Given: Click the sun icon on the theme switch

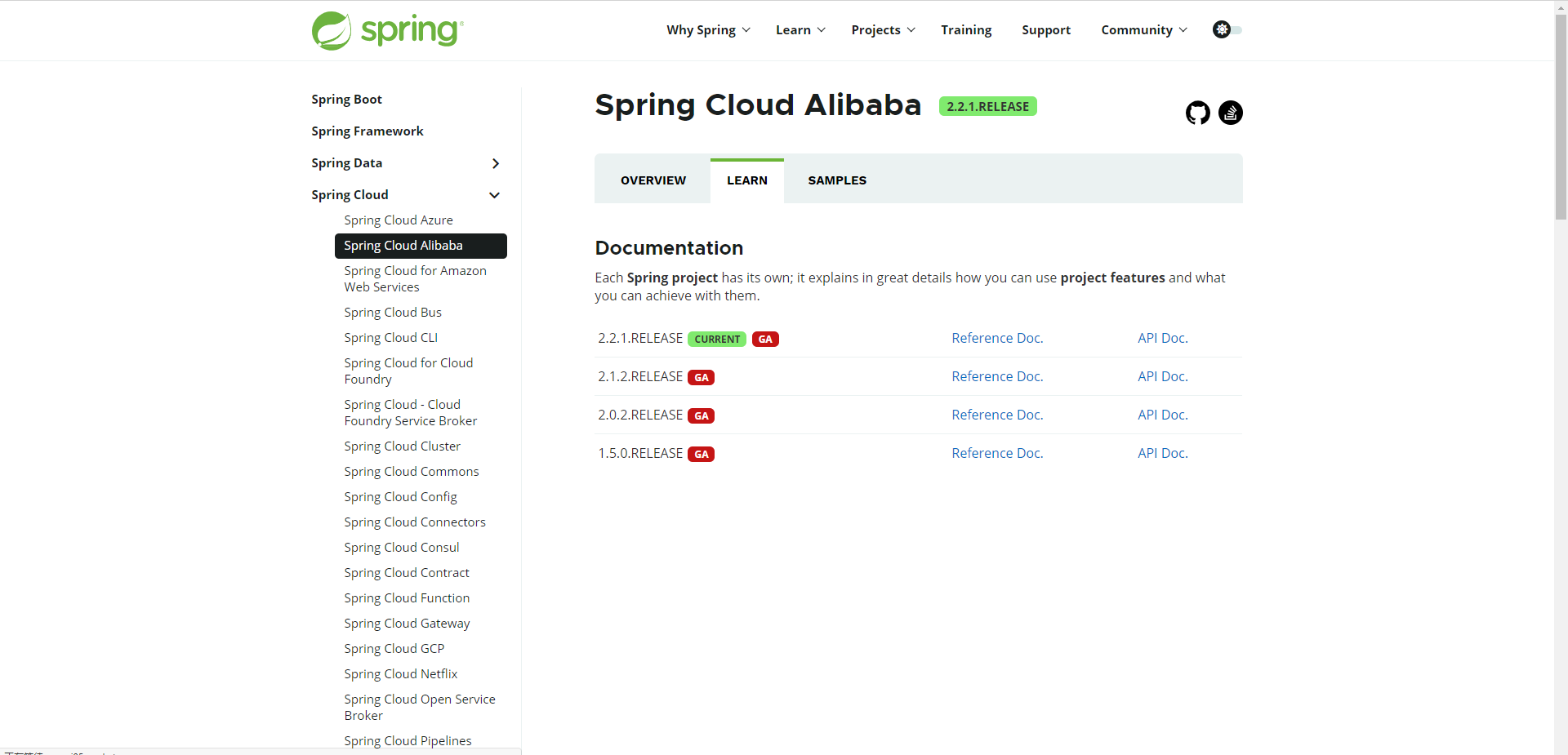Looking at the screenshot, I should [x=1222, y=29].
